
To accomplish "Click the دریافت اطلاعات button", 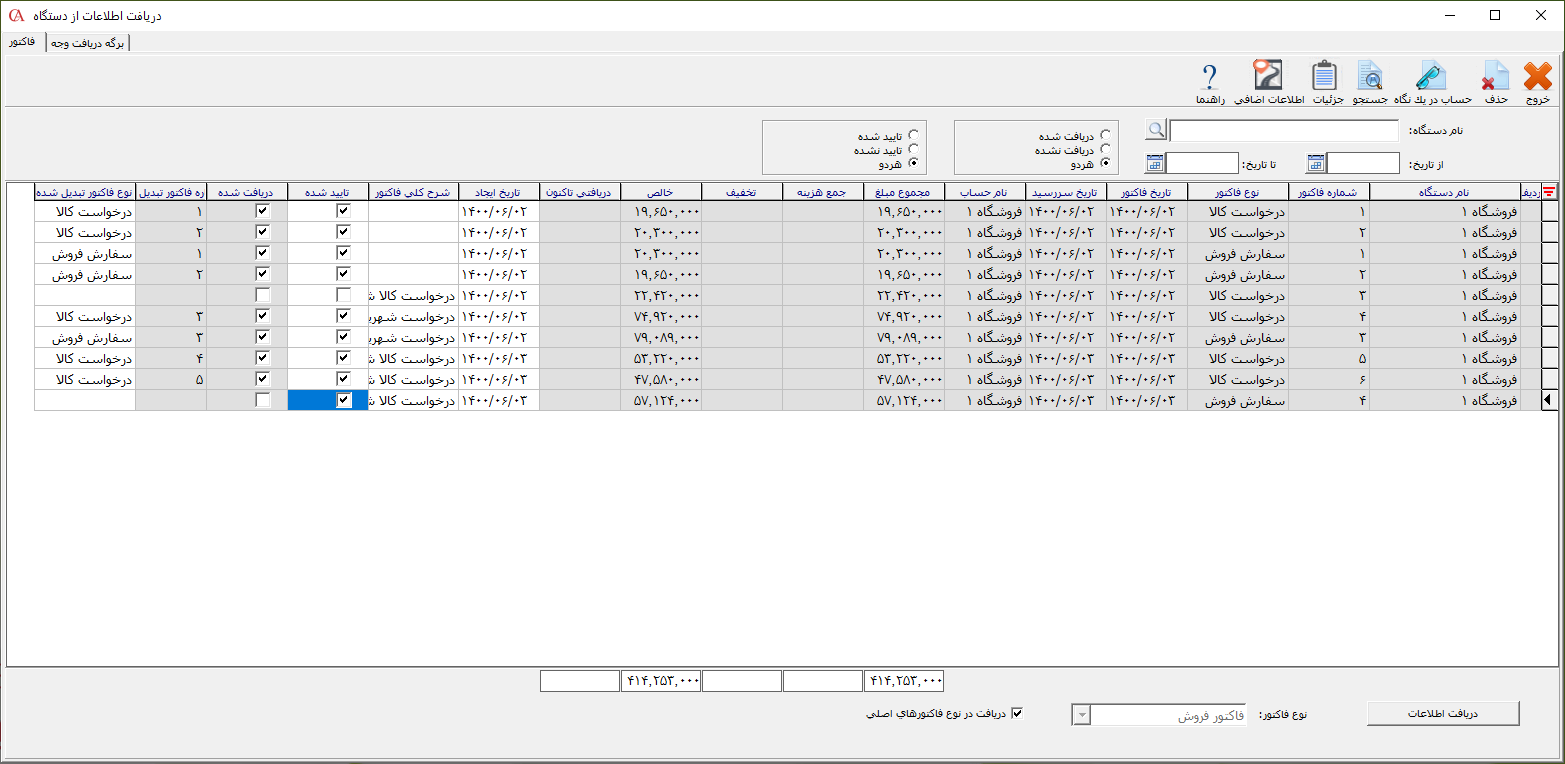I will click(x=1442, y=713).
